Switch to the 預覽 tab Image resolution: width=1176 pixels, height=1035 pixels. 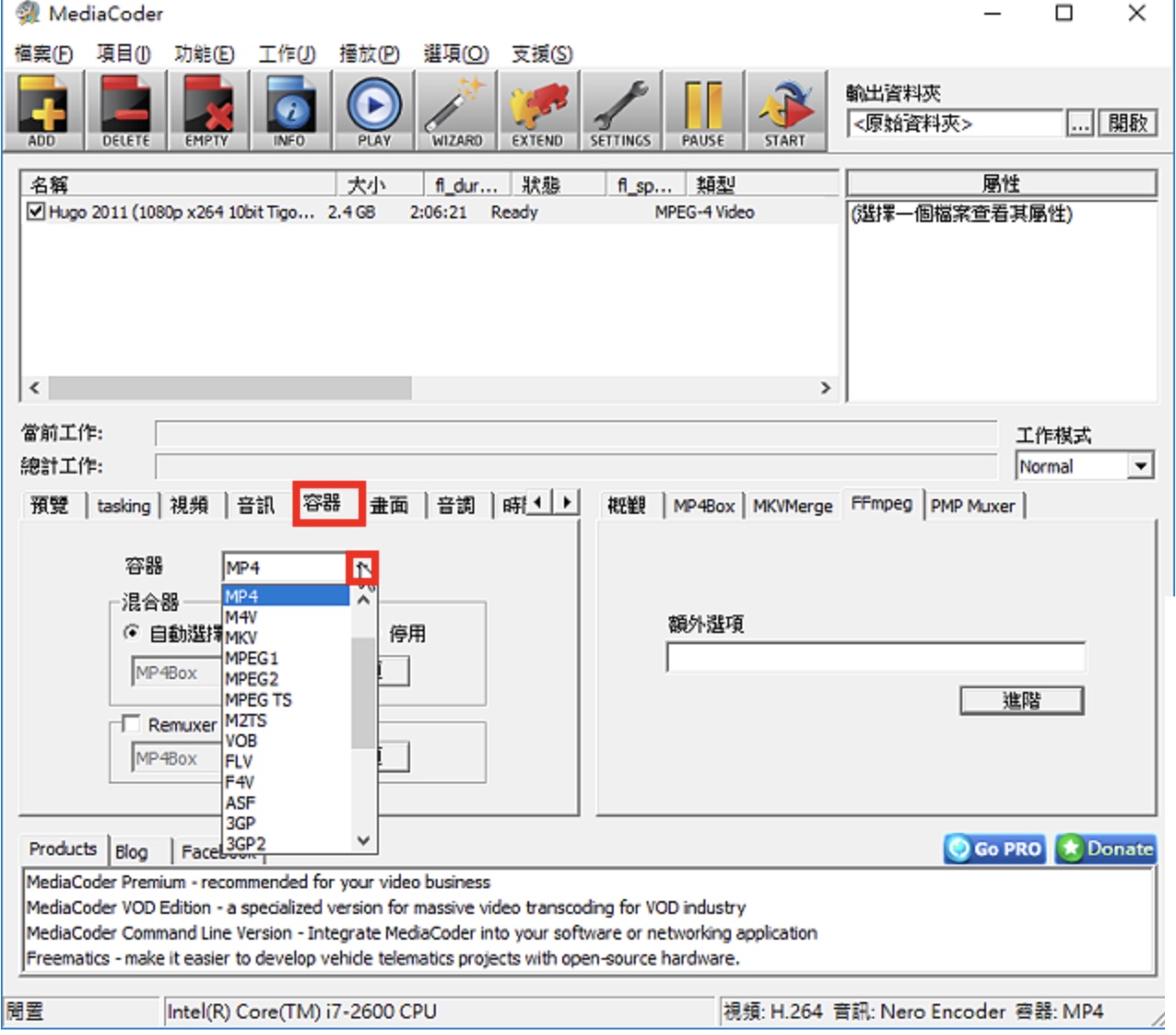tap(50, 506)
